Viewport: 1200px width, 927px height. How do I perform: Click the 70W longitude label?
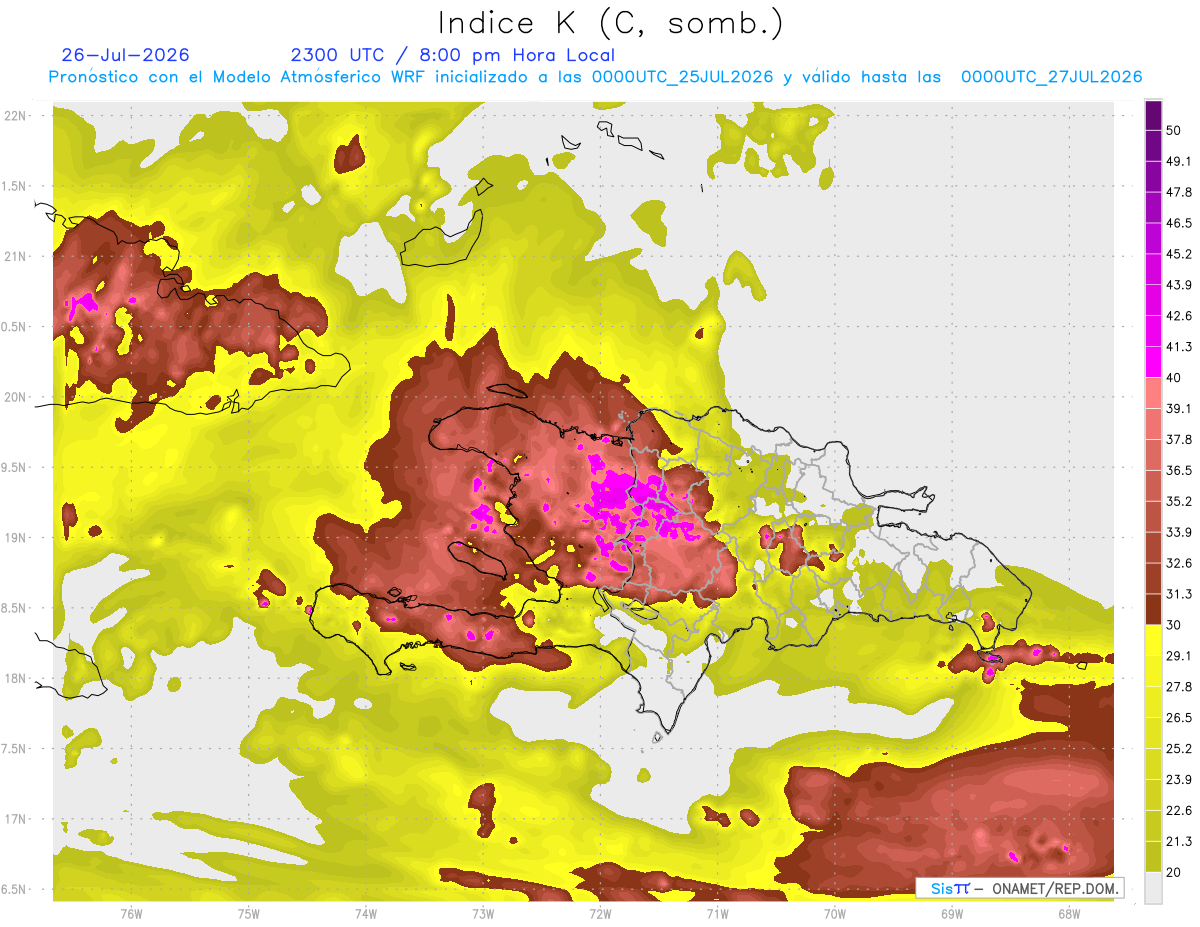835,914
